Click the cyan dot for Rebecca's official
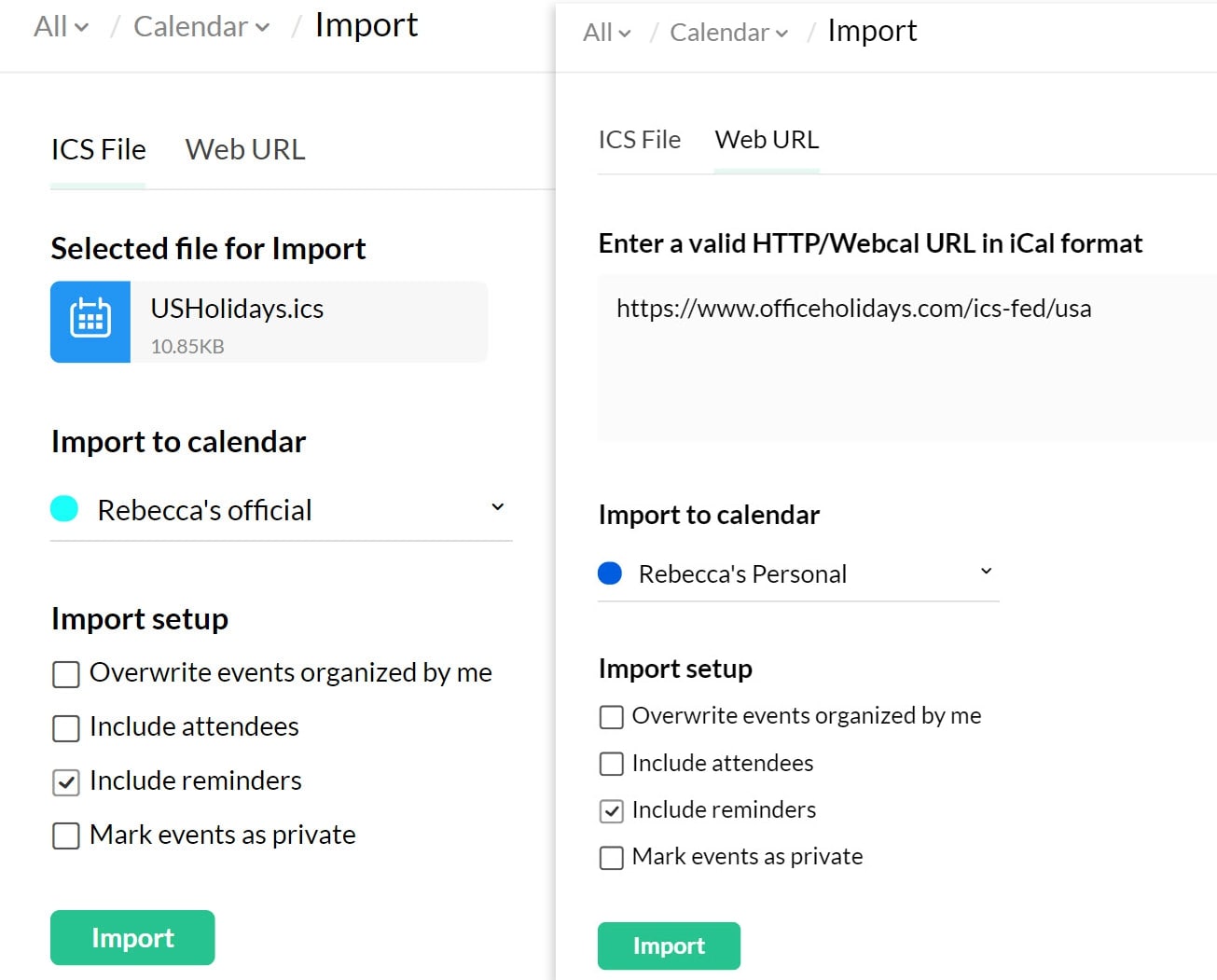Viewport: 1217px width, 980px height. [64, 509]
